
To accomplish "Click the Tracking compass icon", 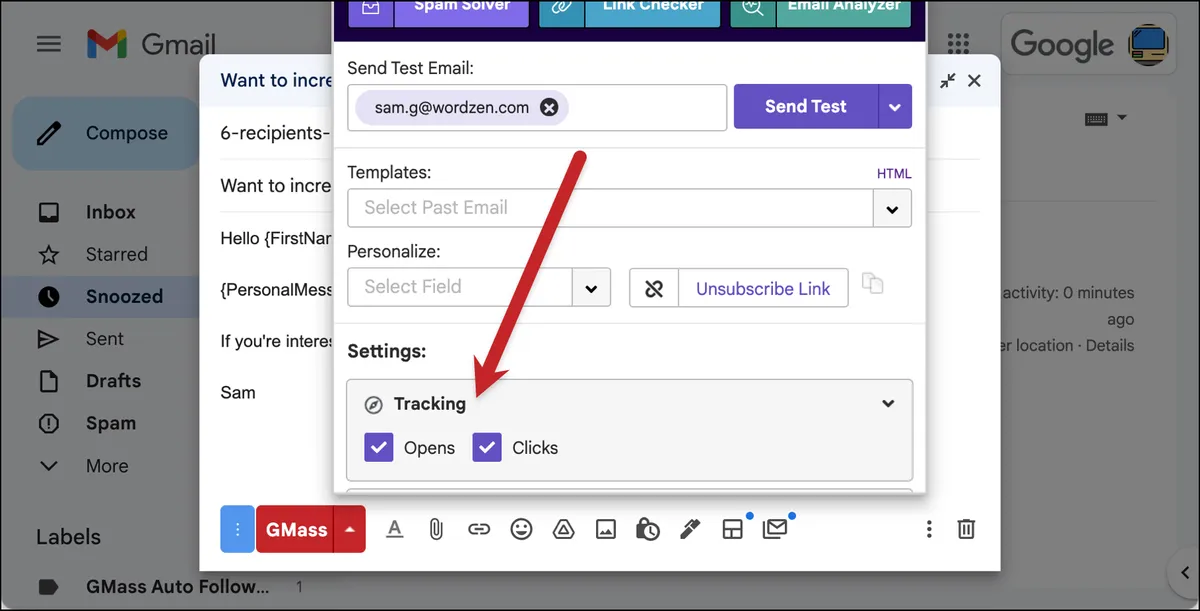I will click(x=373, y=405).
